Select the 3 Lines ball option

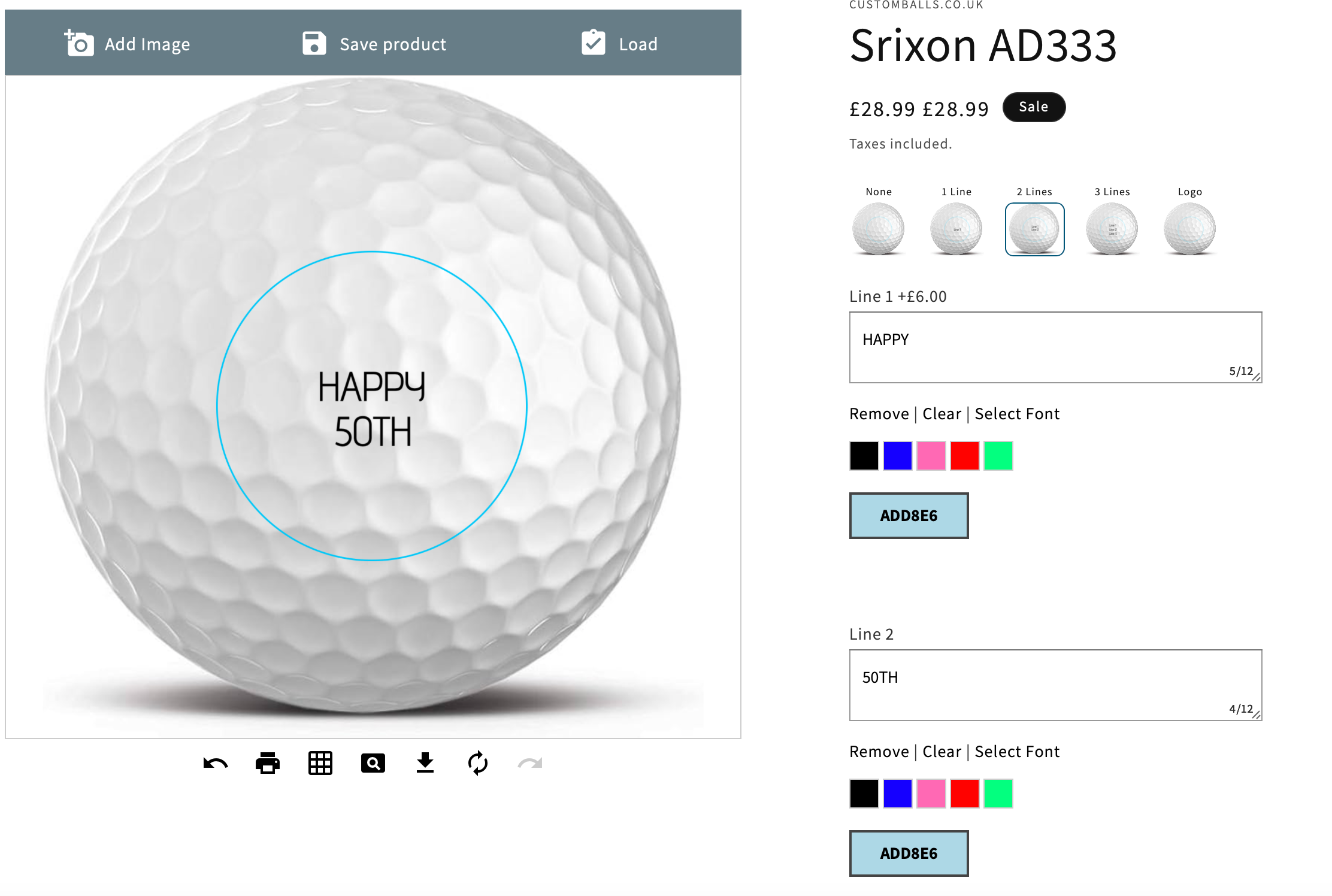(x=1112, y=228)
